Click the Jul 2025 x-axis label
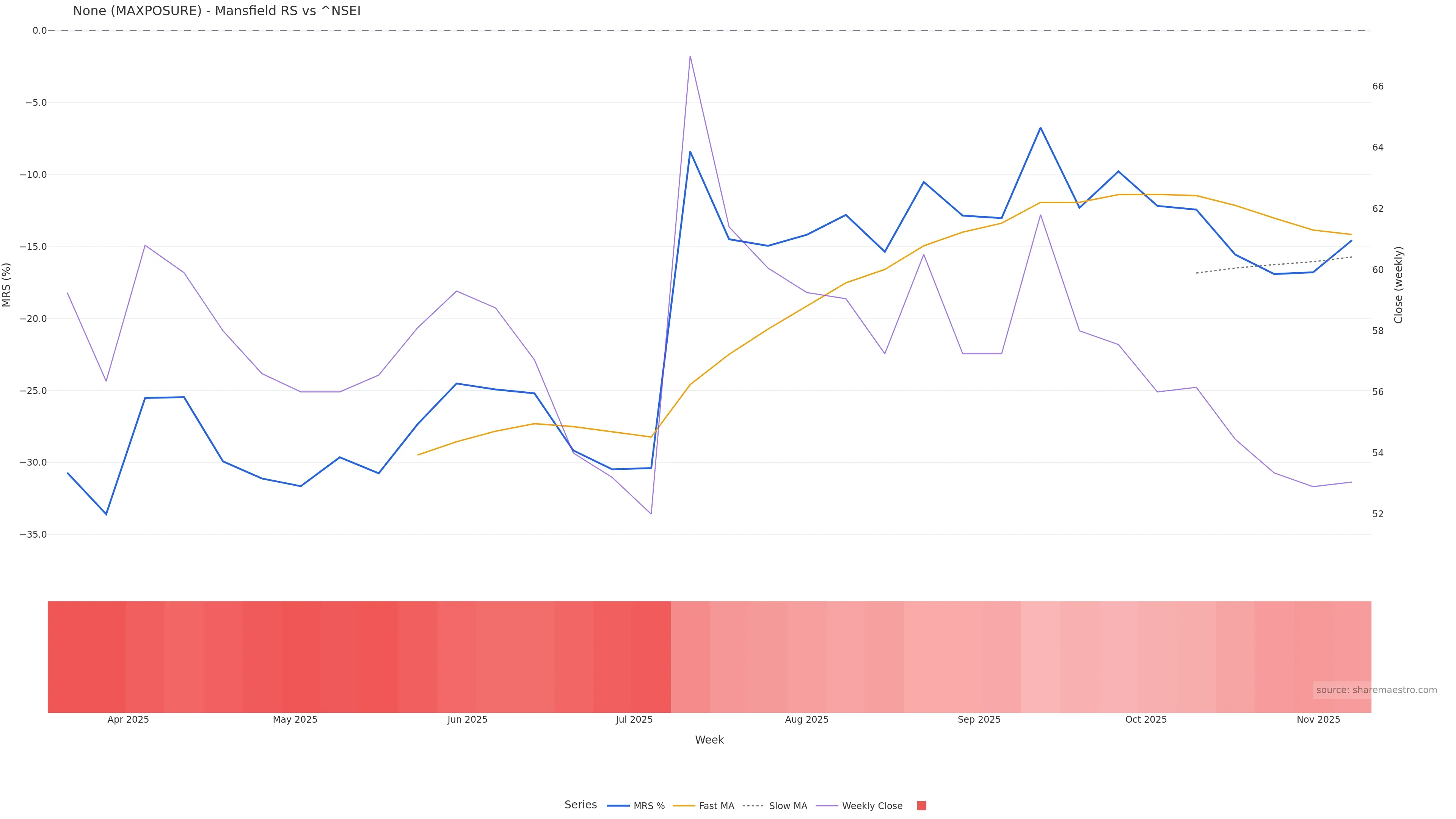 [x=634, y=720]
